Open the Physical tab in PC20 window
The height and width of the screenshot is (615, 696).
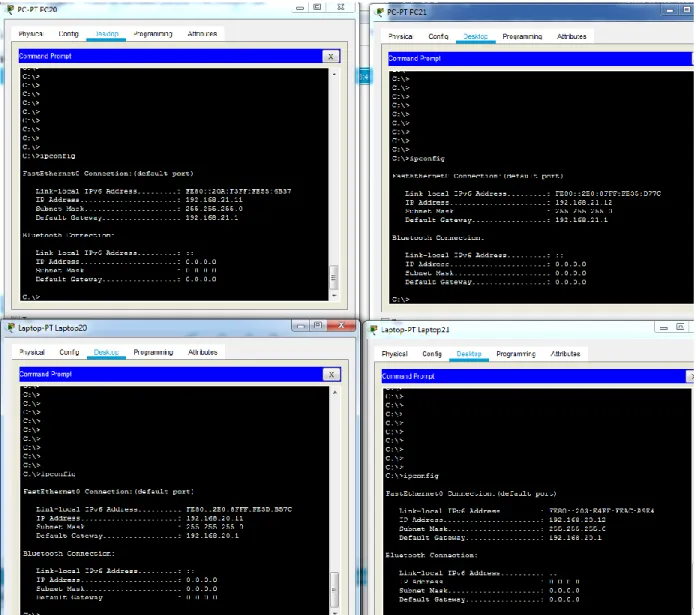(31, 34)
